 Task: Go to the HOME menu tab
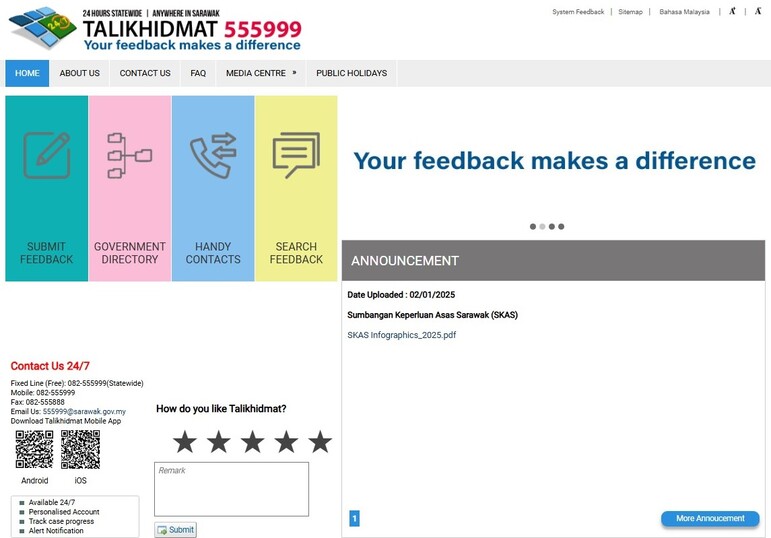(x=27, y=73)
